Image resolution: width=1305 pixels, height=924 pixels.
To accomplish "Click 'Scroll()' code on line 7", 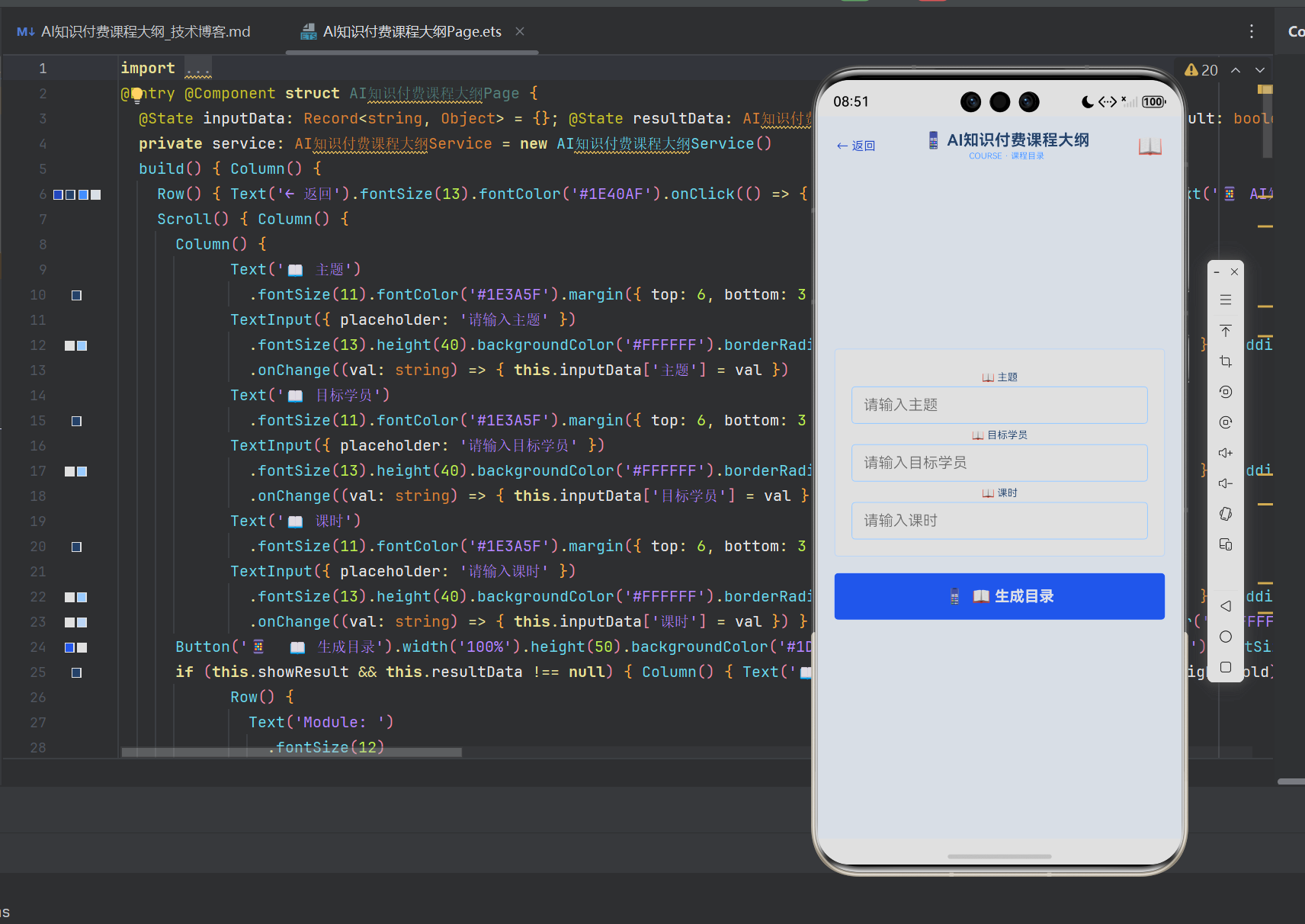I will (x=193, y=220).
